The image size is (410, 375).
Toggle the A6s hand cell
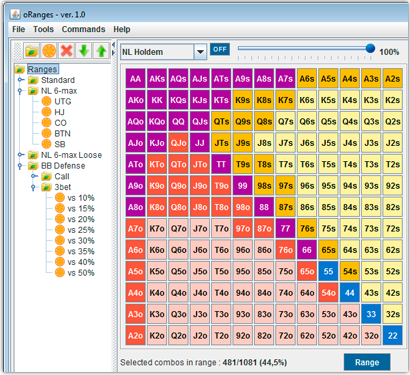[x=307, y=79]
